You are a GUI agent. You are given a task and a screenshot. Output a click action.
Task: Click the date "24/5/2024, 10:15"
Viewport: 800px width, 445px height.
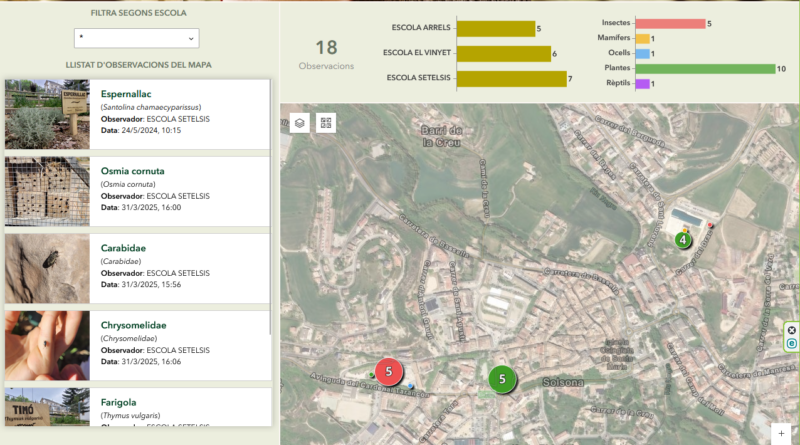coord(151,130)
